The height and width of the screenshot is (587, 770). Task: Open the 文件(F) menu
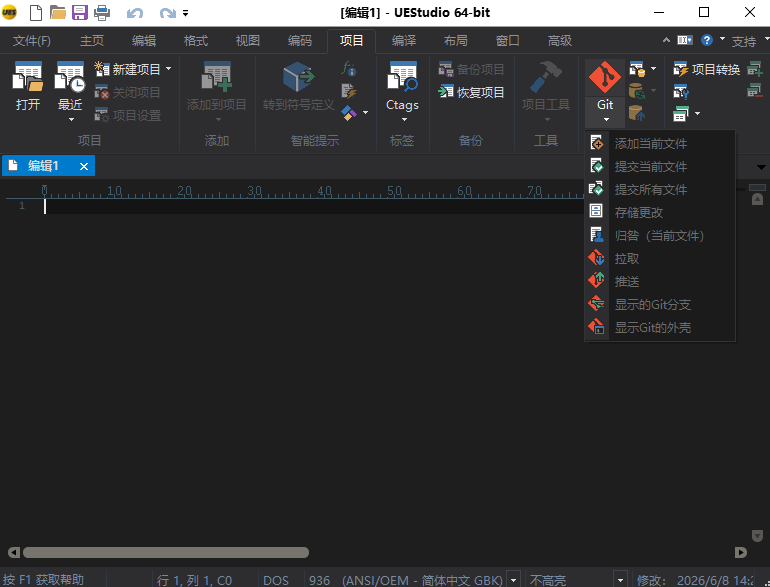tap(32, 41)
